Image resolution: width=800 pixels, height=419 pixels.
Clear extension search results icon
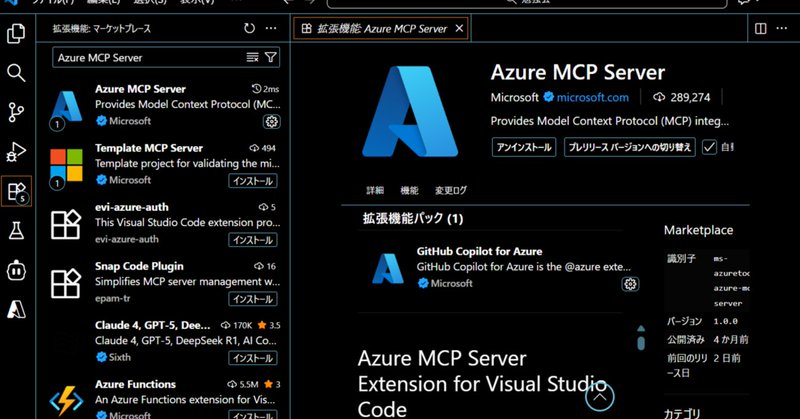pos(253,57)
